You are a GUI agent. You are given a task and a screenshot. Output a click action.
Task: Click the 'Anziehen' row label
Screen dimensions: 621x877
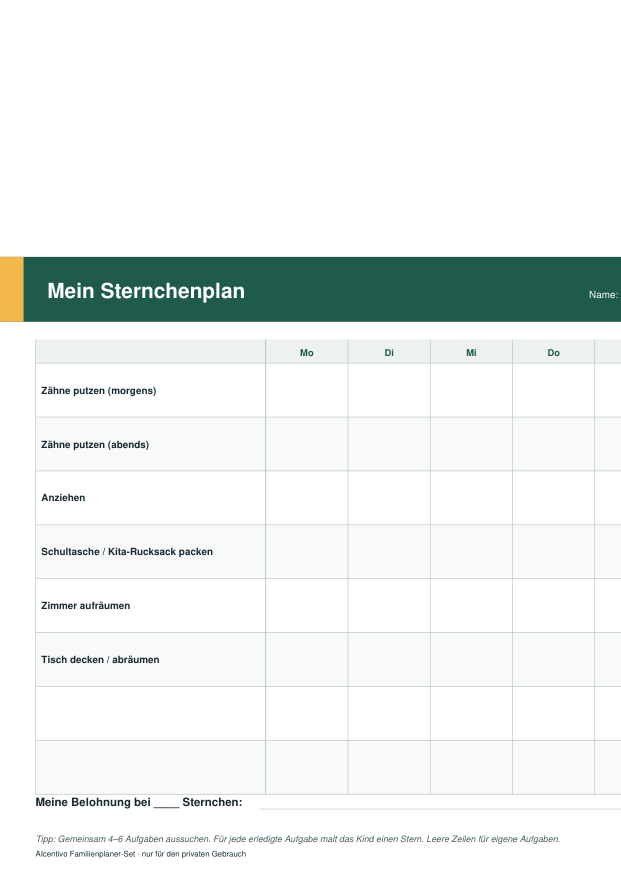coord(63,498)
